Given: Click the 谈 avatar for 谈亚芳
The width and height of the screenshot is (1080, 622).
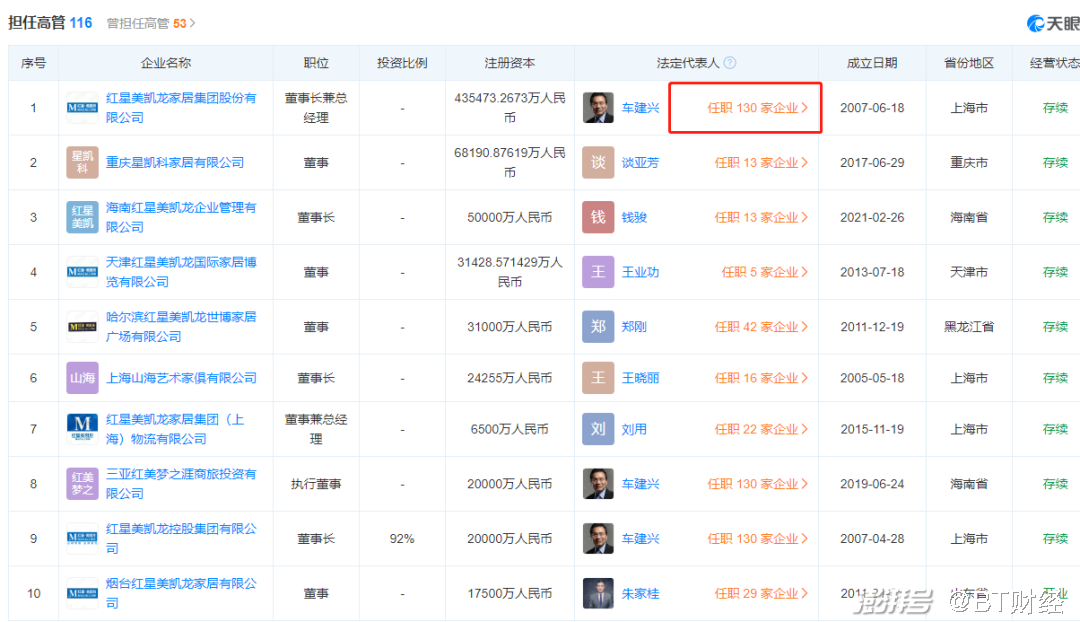Looking at the screenshot, I should [x=598, y=162].
